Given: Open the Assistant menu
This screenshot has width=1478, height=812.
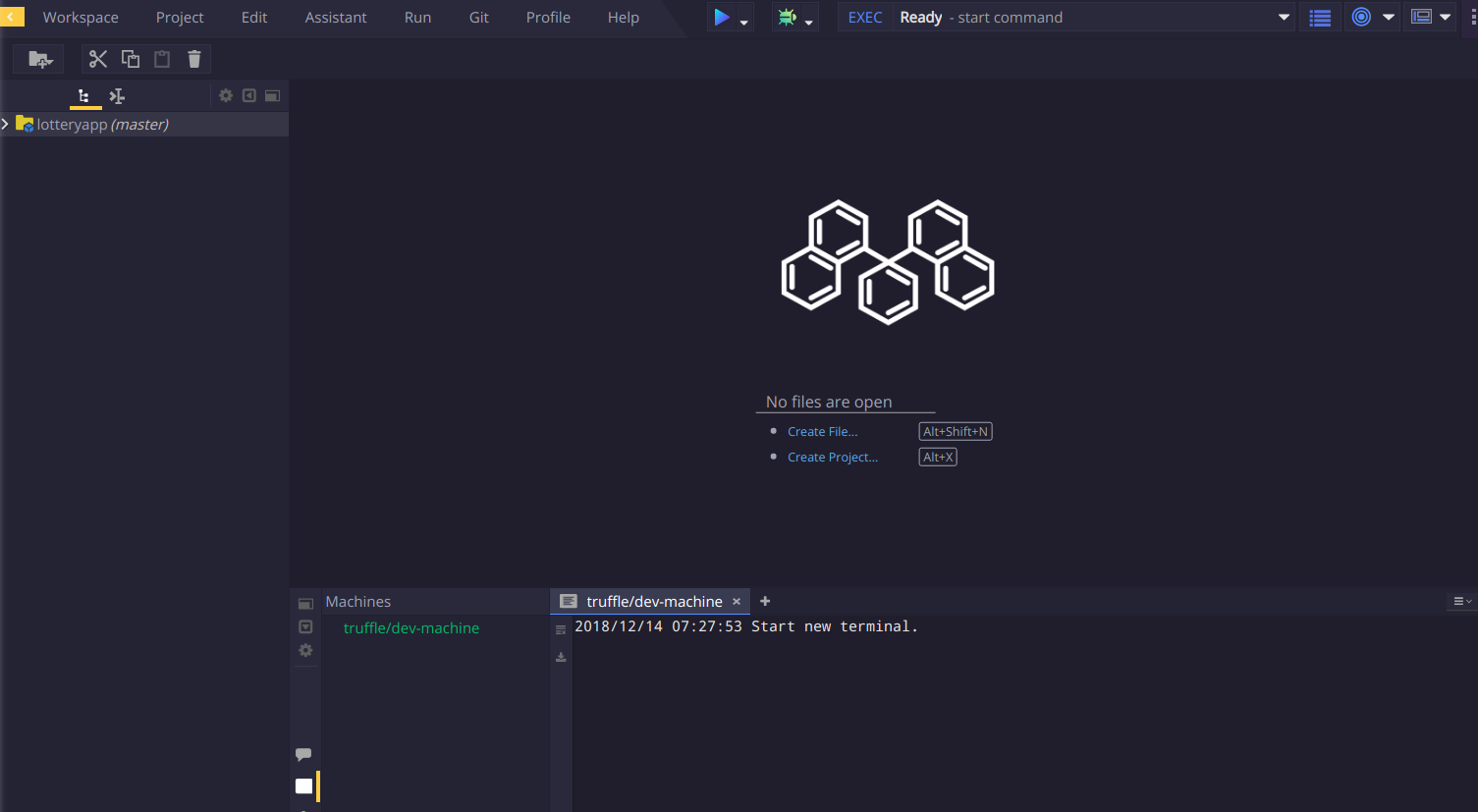Looking at the screenshot, I should click(336, 18).
